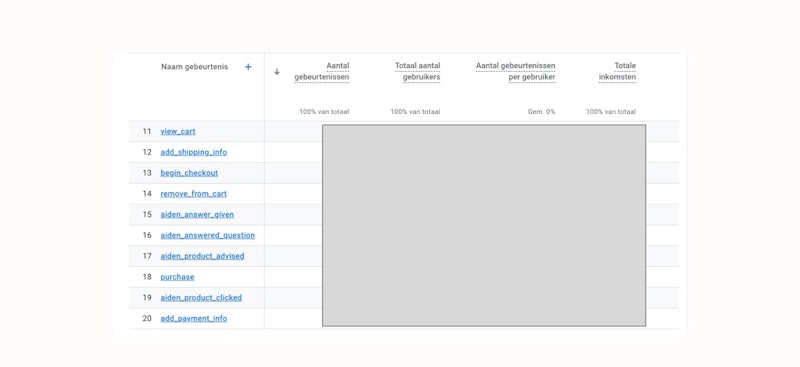Image resolution: width=800 pixels, height=367 pixels.
Task: Select row number 19
Action: (147, 298)
